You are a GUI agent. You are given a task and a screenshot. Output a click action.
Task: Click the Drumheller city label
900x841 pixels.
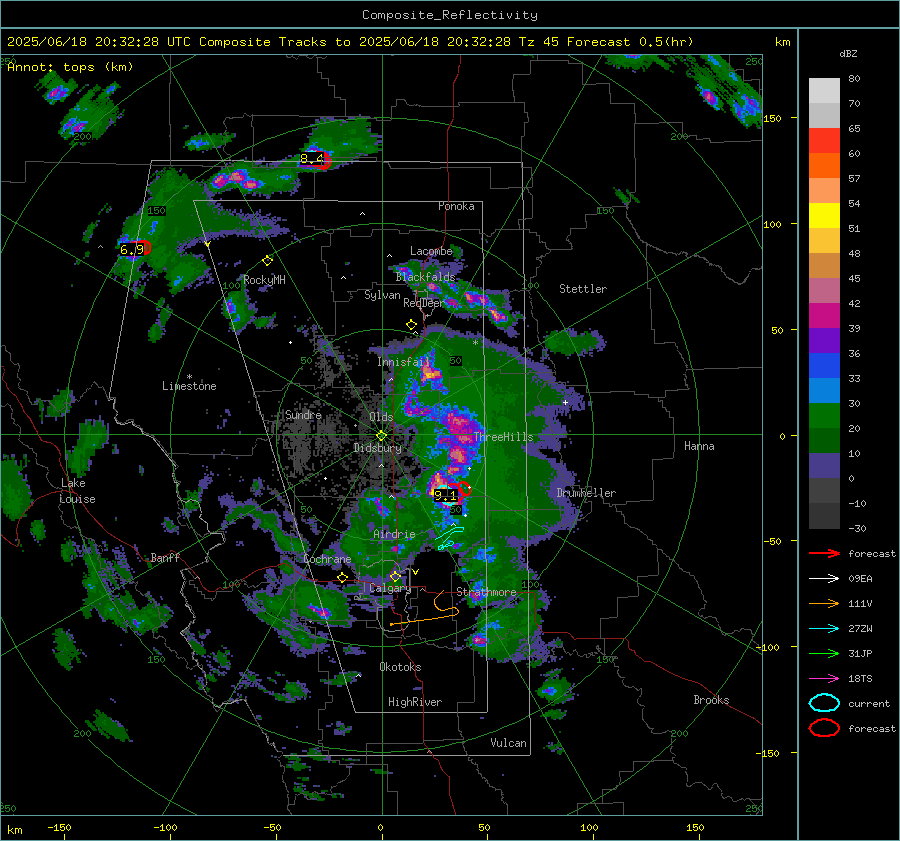tap(586, 493)
